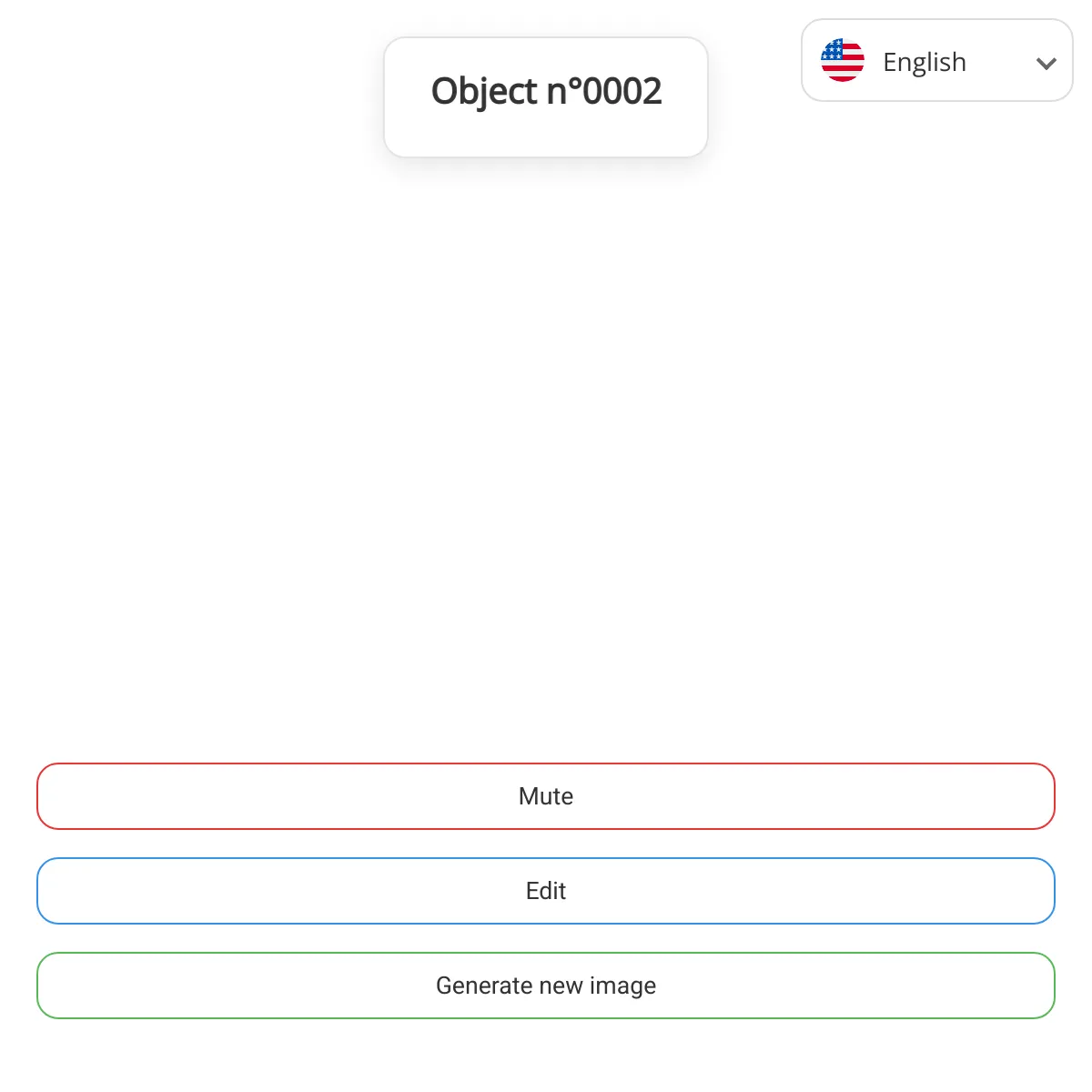Image resolution: width=1092 pixels, height=1092 pixels.
Task: Toggle the Mute control
Action: [546, 796]
